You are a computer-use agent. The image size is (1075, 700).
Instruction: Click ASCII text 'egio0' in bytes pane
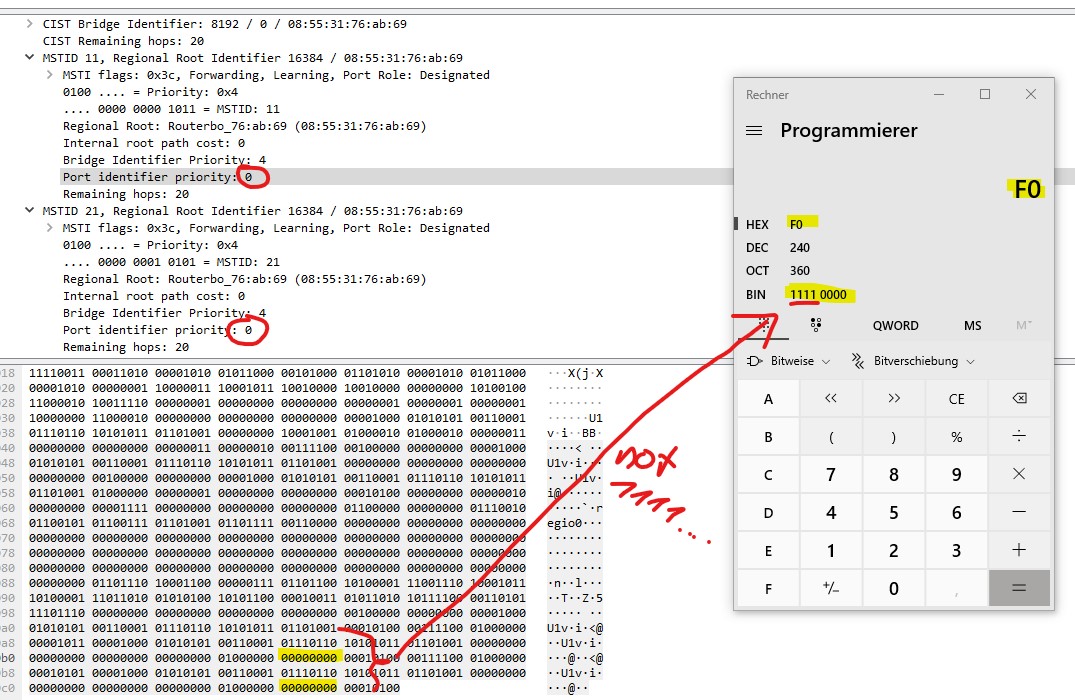tap(564, 523)
